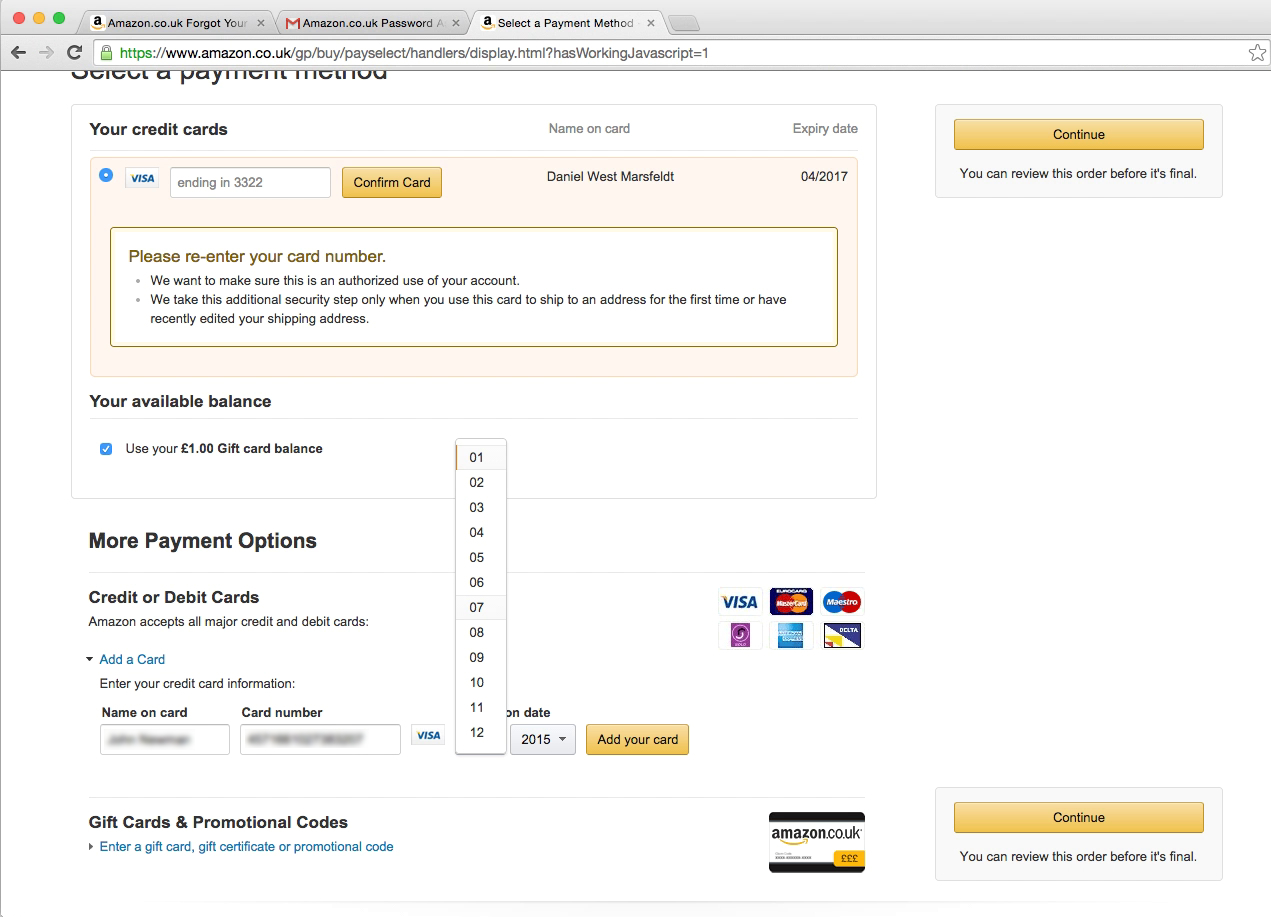Click the Delta card logo
Image resolution: width=1271 pixels, height=917 pixels.
coord(841,635)
